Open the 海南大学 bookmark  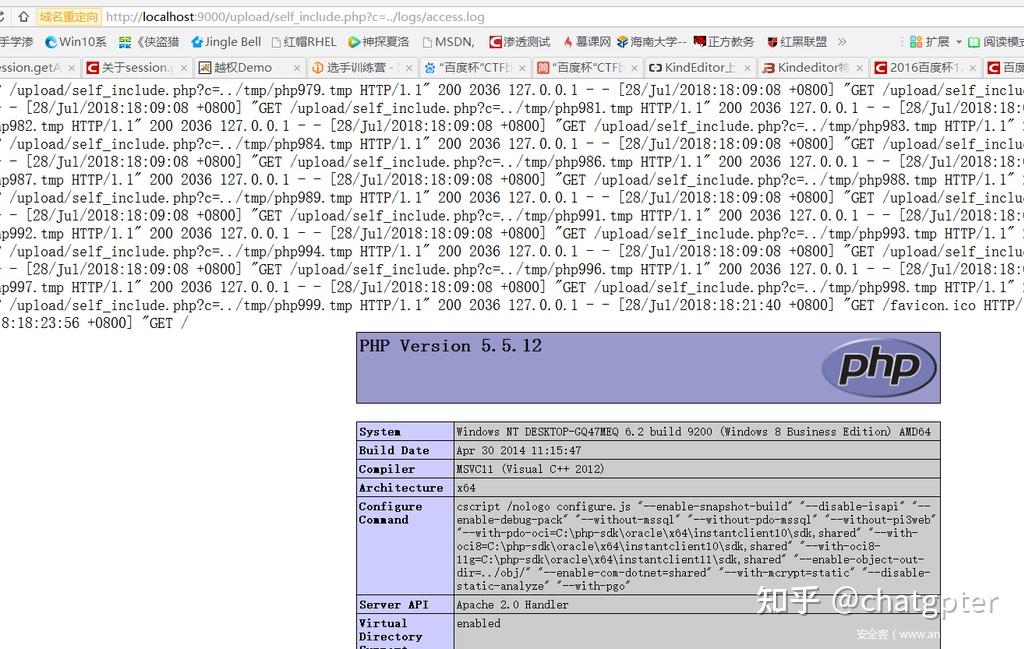click(651, 42)
